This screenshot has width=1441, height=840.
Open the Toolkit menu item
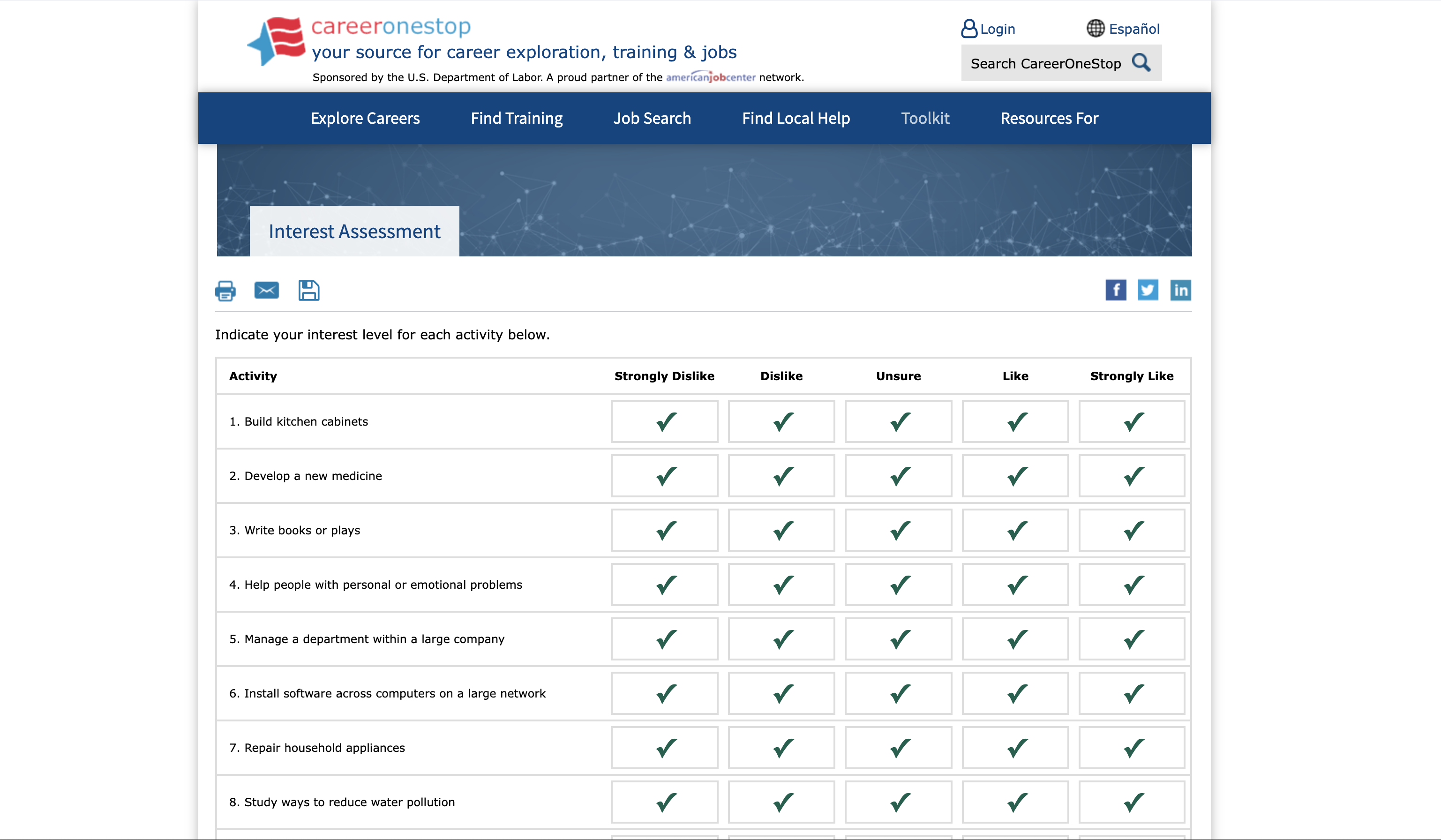point(924,118)
